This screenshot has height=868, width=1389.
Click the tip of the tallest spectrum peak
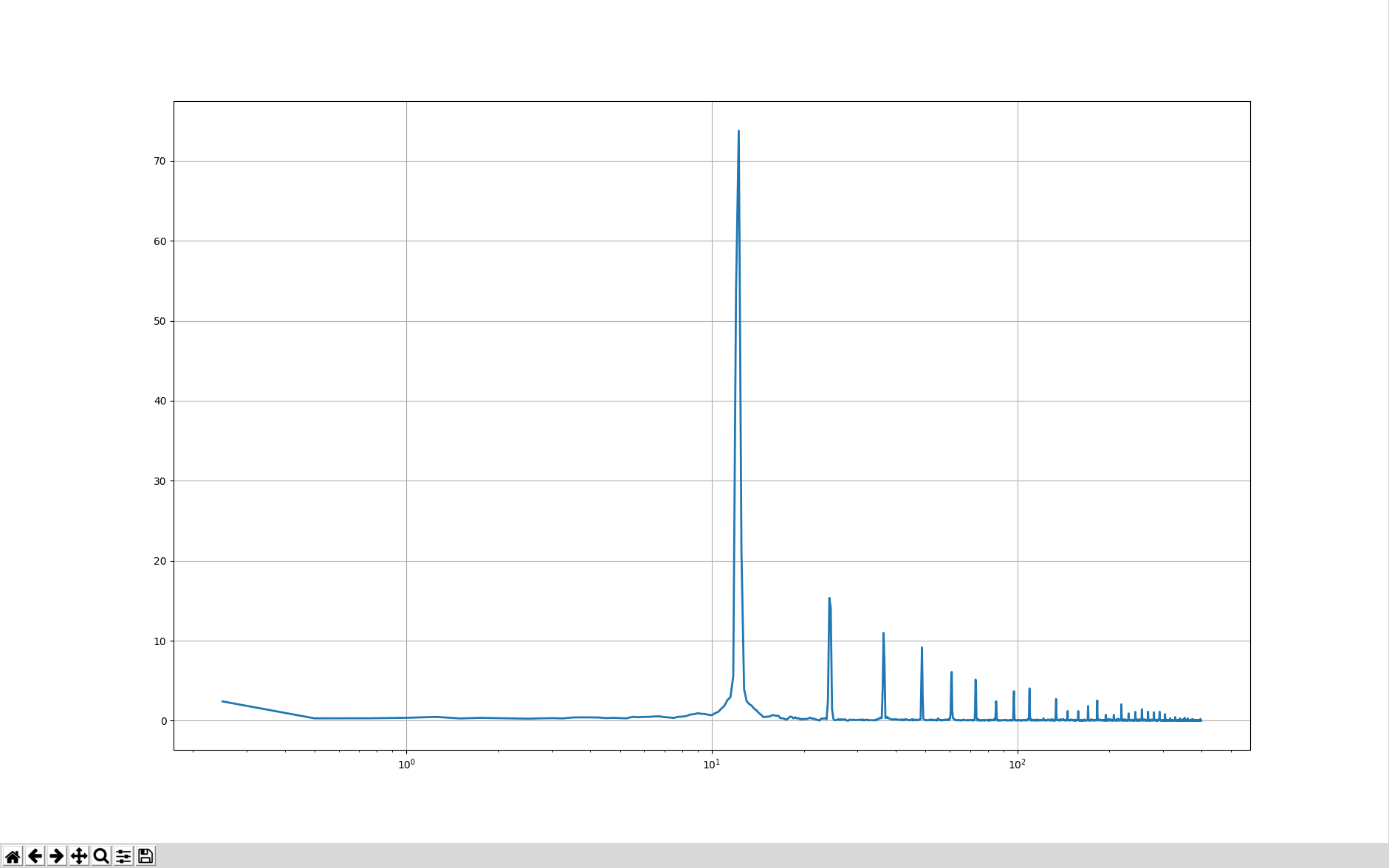[738, 131]
